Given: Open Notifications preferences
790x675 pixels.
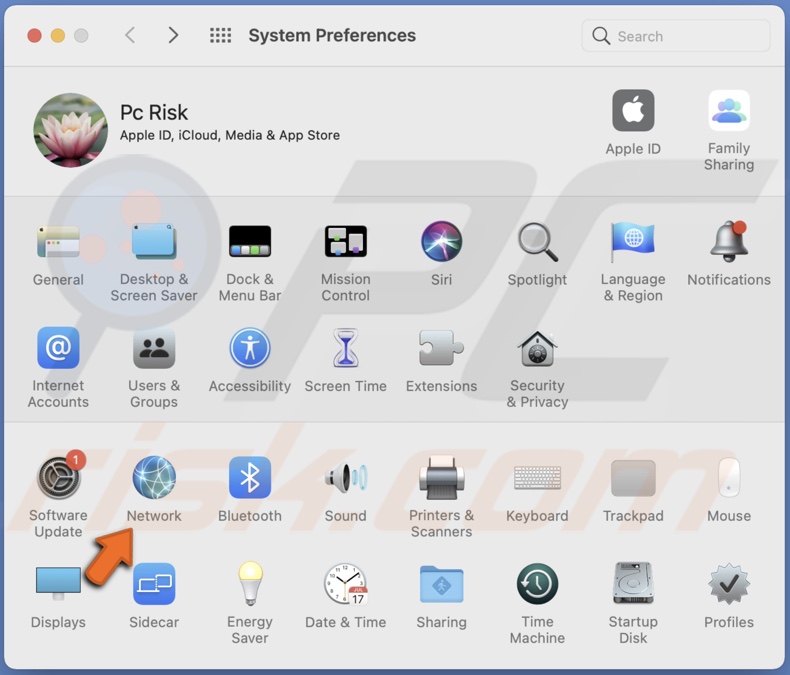Looking at the screenshot, I should 729,243.
